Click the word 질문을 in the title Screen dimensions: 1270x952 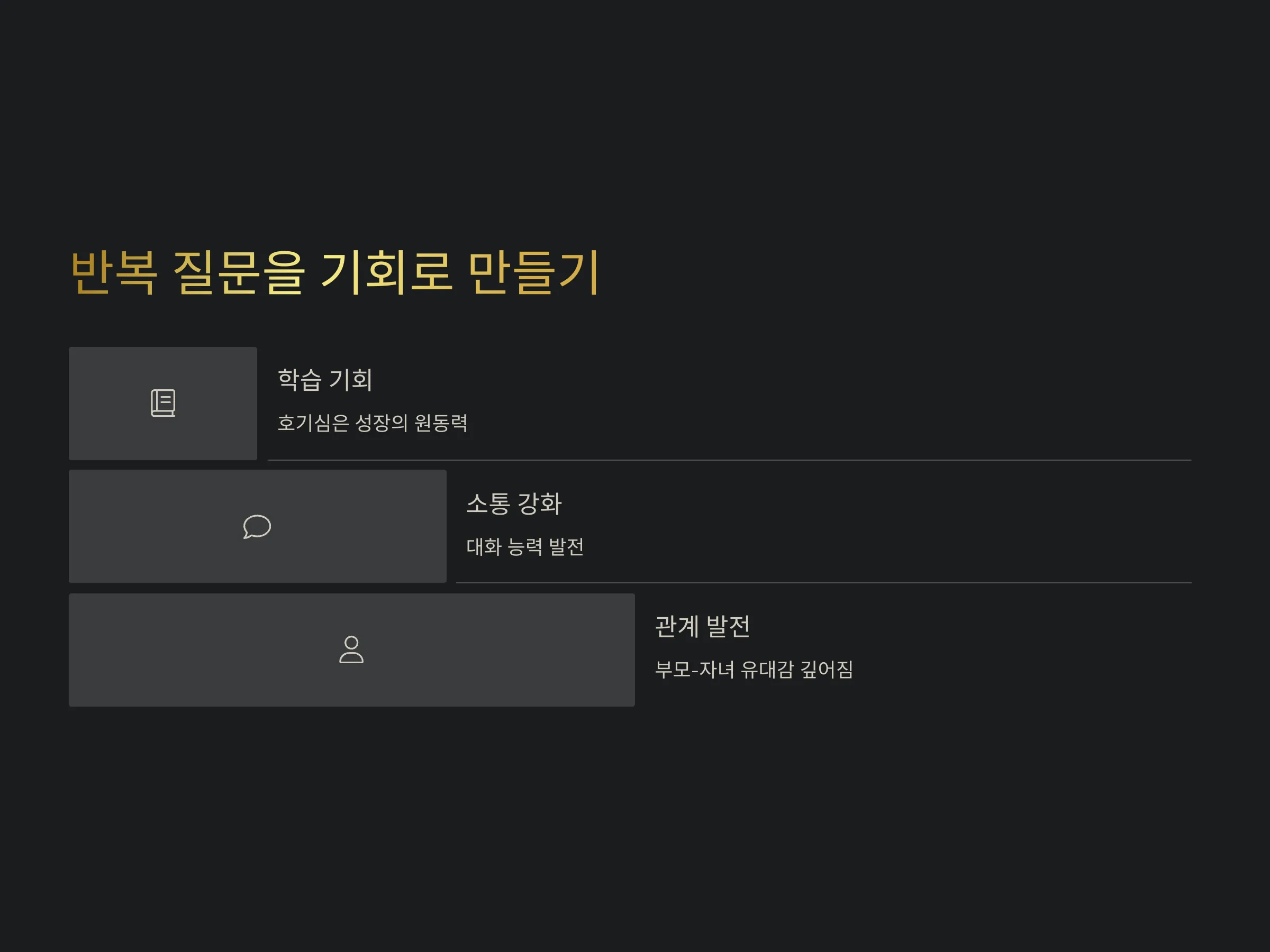239,272
